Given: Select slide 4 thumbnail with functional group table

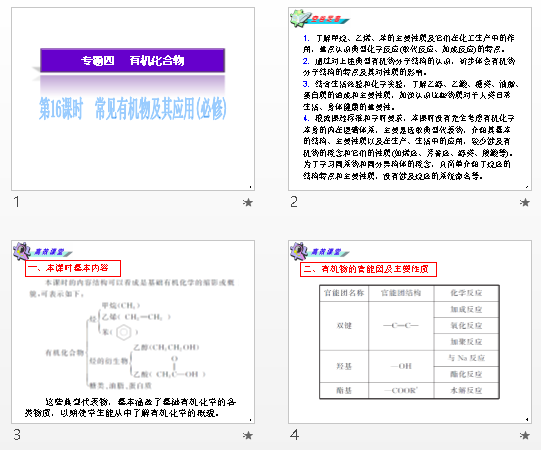Looking at the screenshot, I should (410, 332).
